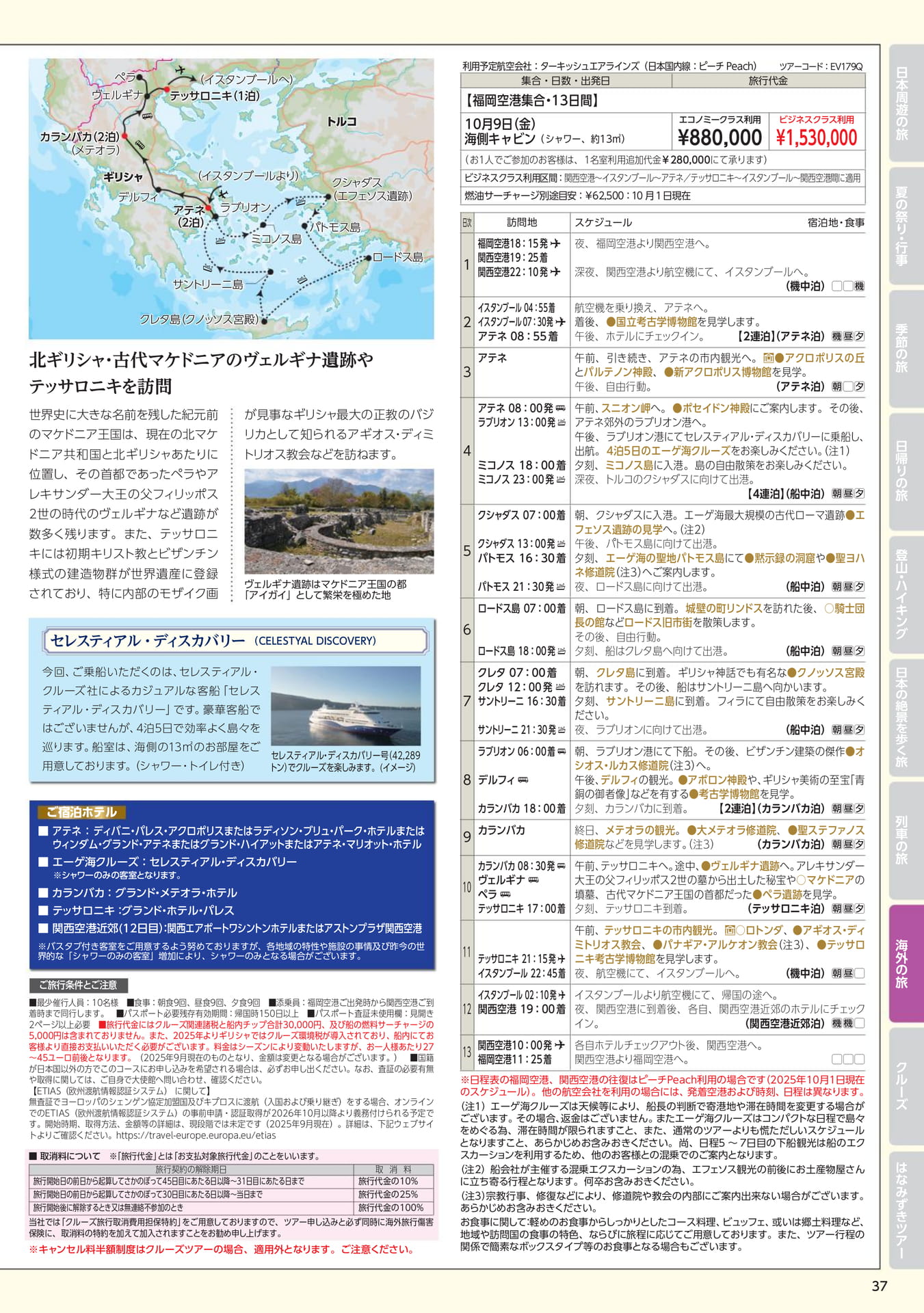The height and width of the screenshot is (1313, 924).
Task: Click the 取消料について heading
Action: (x=65, y=1156)
